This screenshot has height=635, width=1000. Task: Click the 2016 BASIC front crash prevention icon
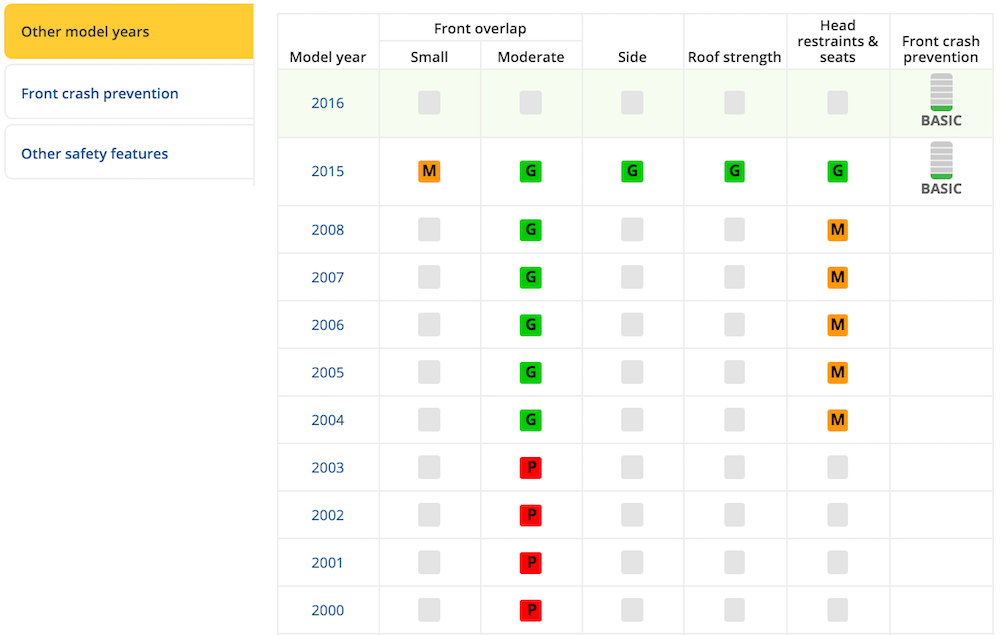pos(941,101)
